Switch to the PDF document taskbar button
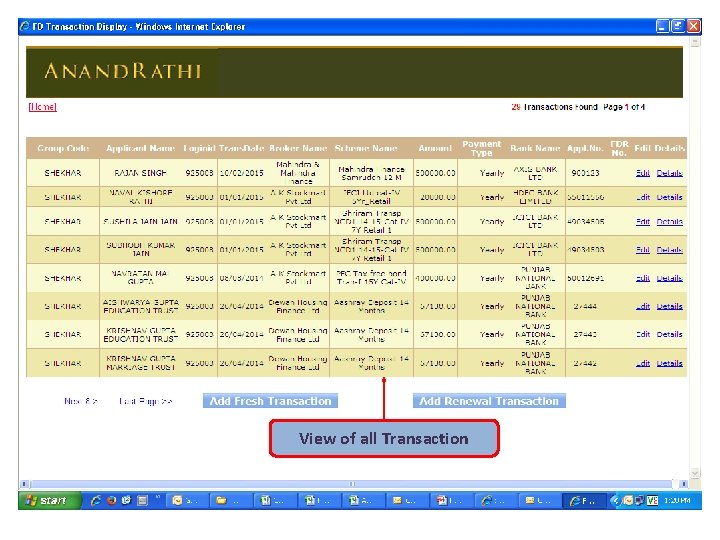Viewport: 720px width, 540px height. 453,501
